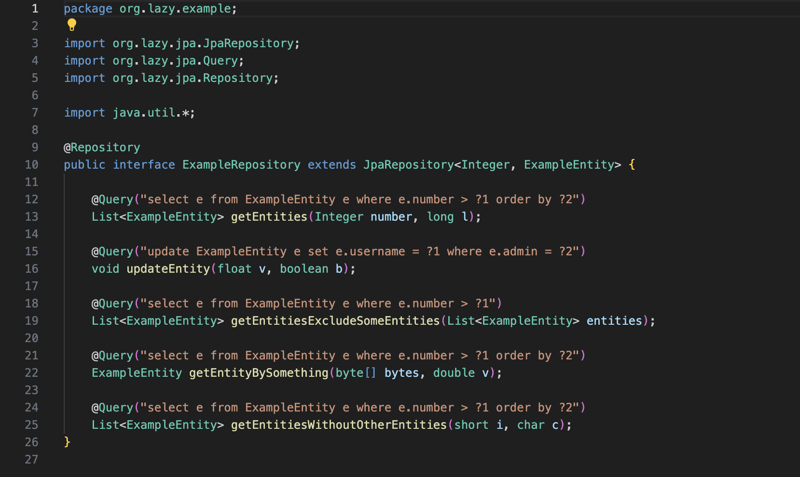Click 'JpaRepository' in the line 3 import
The width and height of the screenshot is (800, 477).
point(248,43)
